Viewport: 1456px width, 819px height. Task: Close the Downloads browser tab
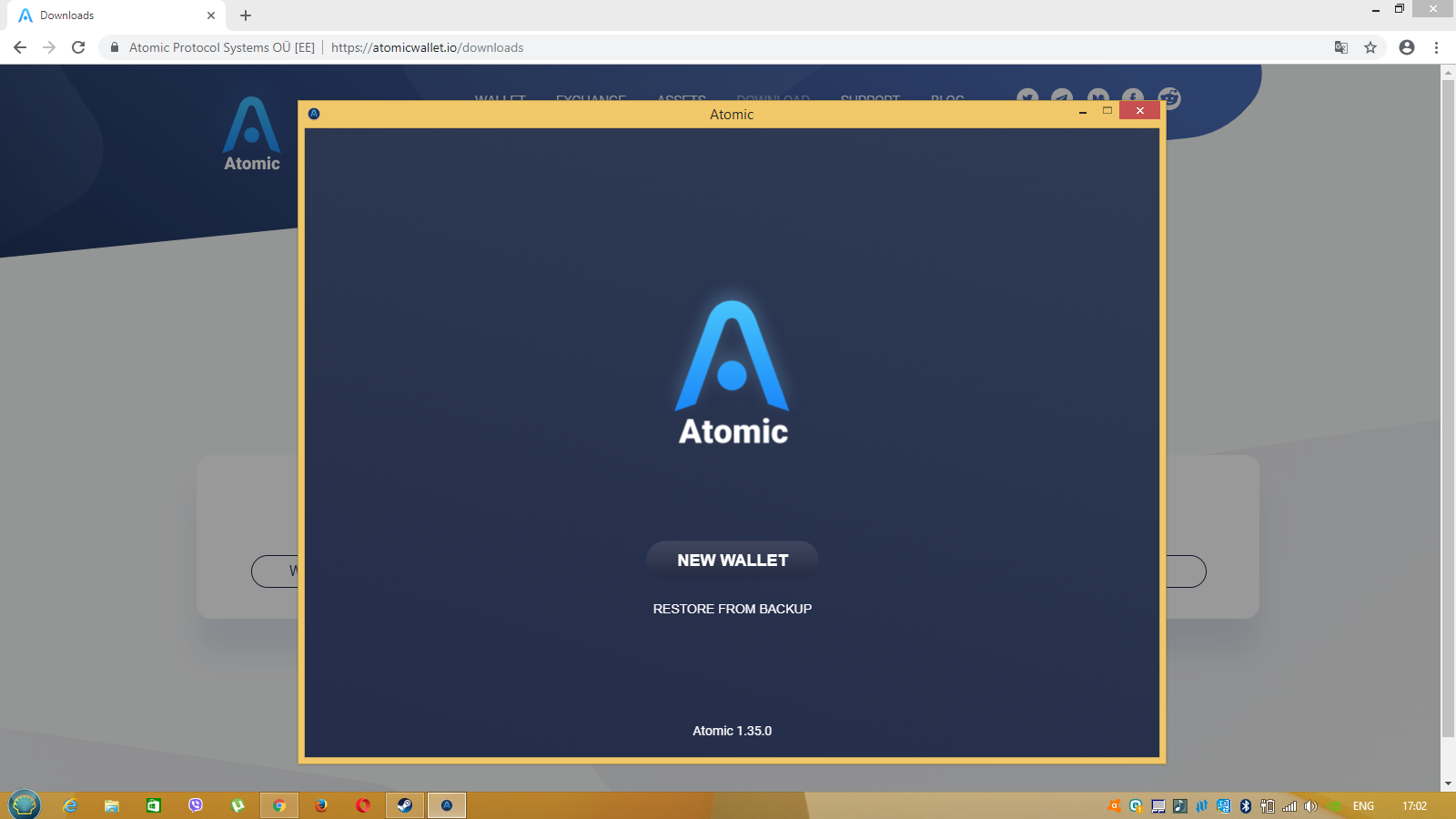(x=211, y=15)
